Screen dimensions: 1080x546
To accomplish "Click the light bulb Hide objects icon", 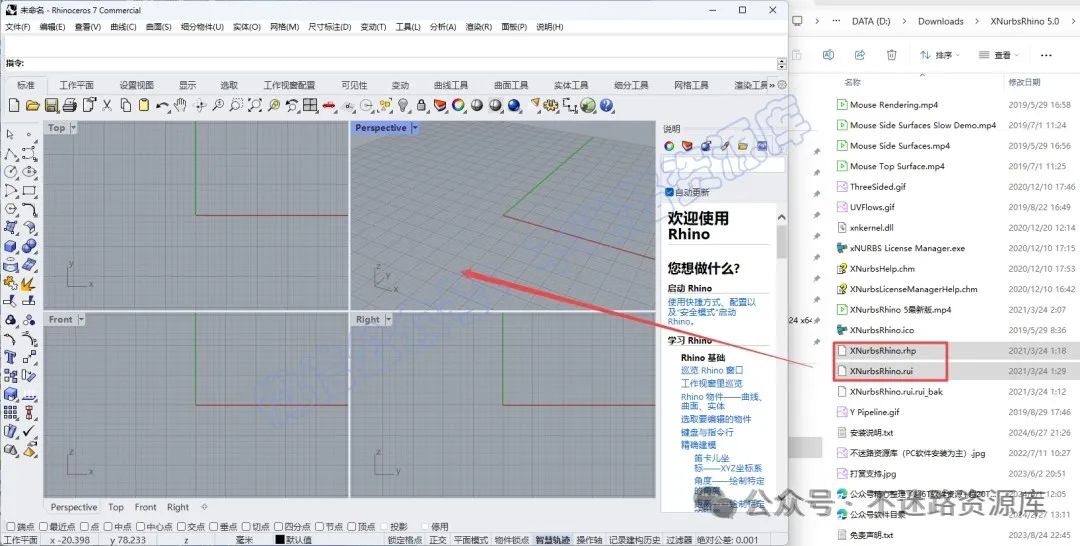I will tap(403, 105).
